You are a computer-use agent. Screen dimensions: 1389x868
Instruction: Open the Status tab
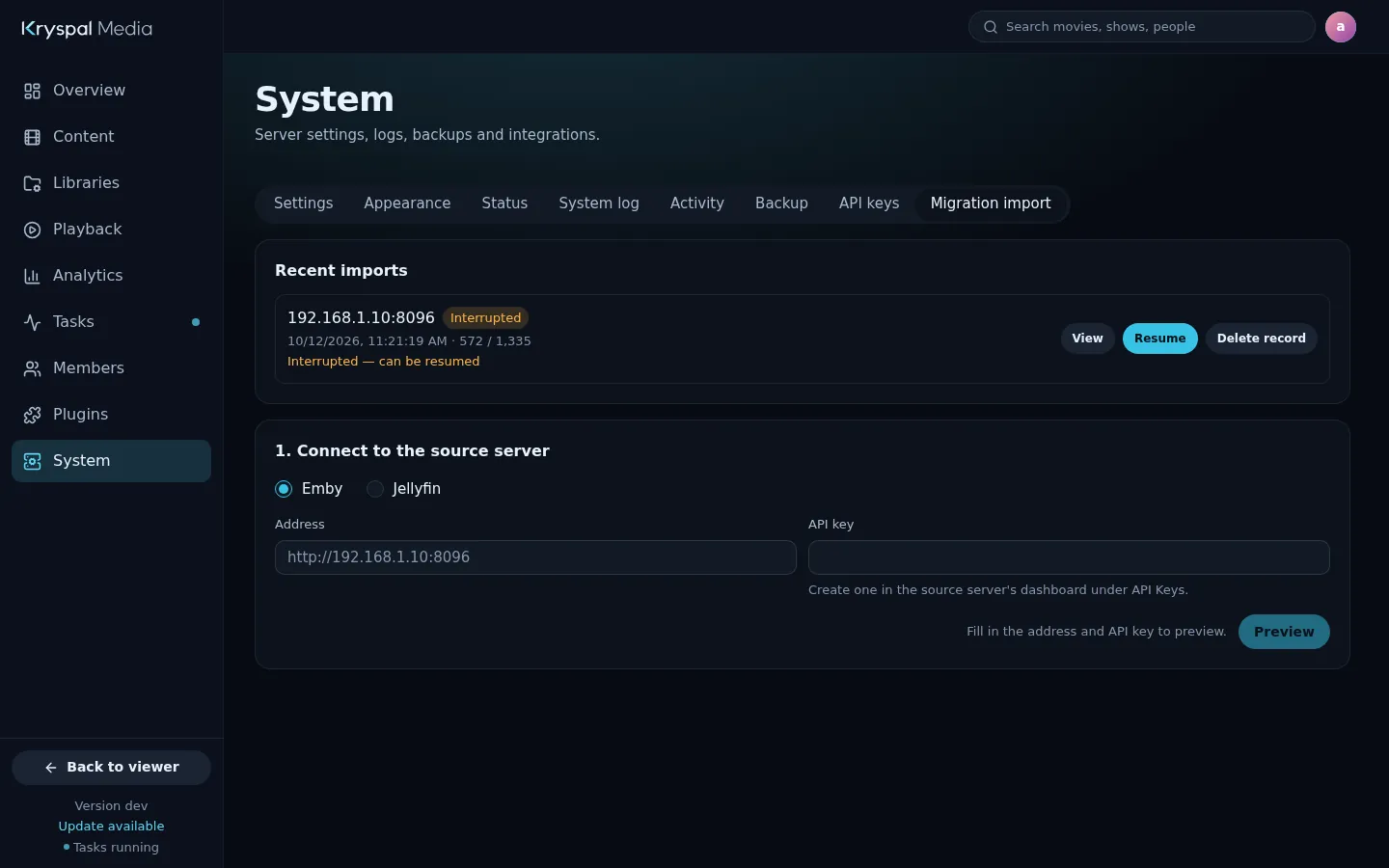(x=504, y=203)
